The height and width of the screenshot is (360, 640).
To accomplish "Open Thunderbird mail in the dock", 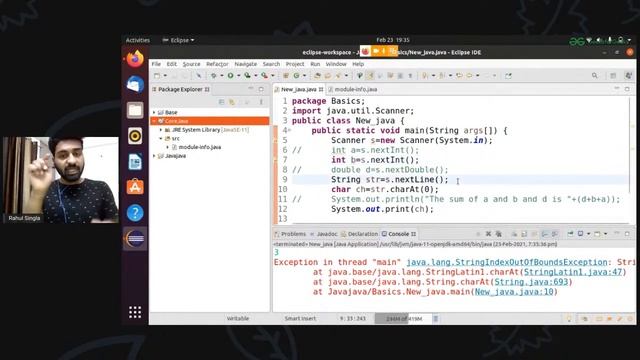I will point(135,84).
